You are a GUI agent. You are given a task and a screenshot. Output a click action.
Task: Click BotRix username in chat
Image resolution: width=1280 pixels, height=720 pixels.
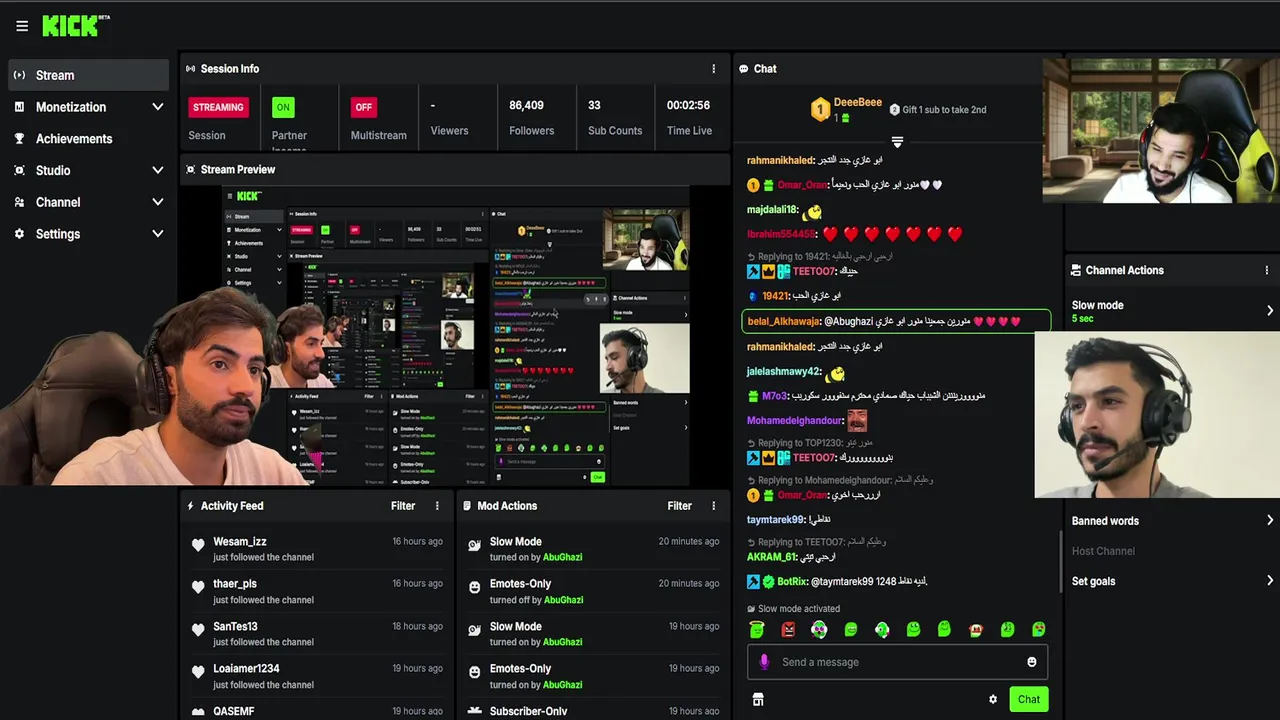coord(792,581)
